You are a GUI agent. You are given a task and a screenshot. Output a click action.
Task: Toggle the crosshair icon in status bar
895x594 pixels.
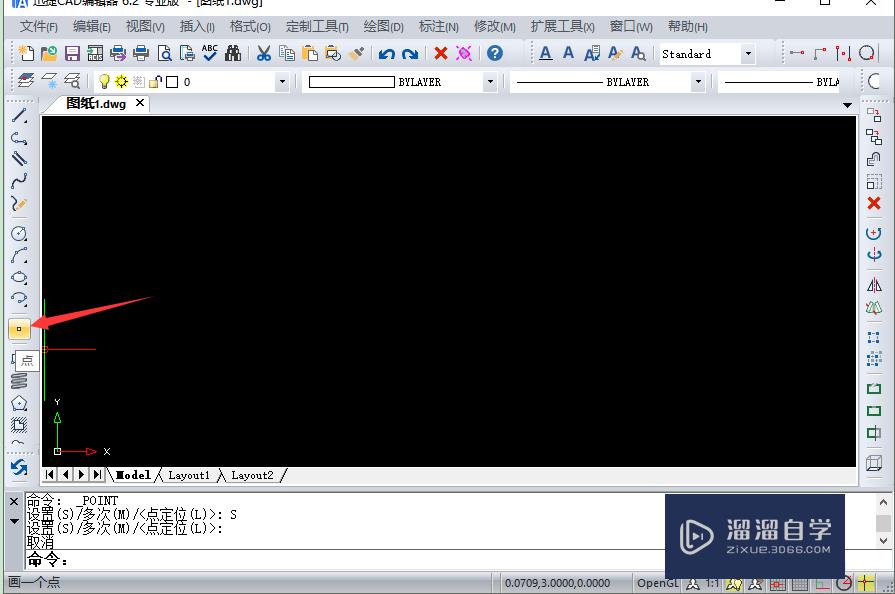[864, 583]
